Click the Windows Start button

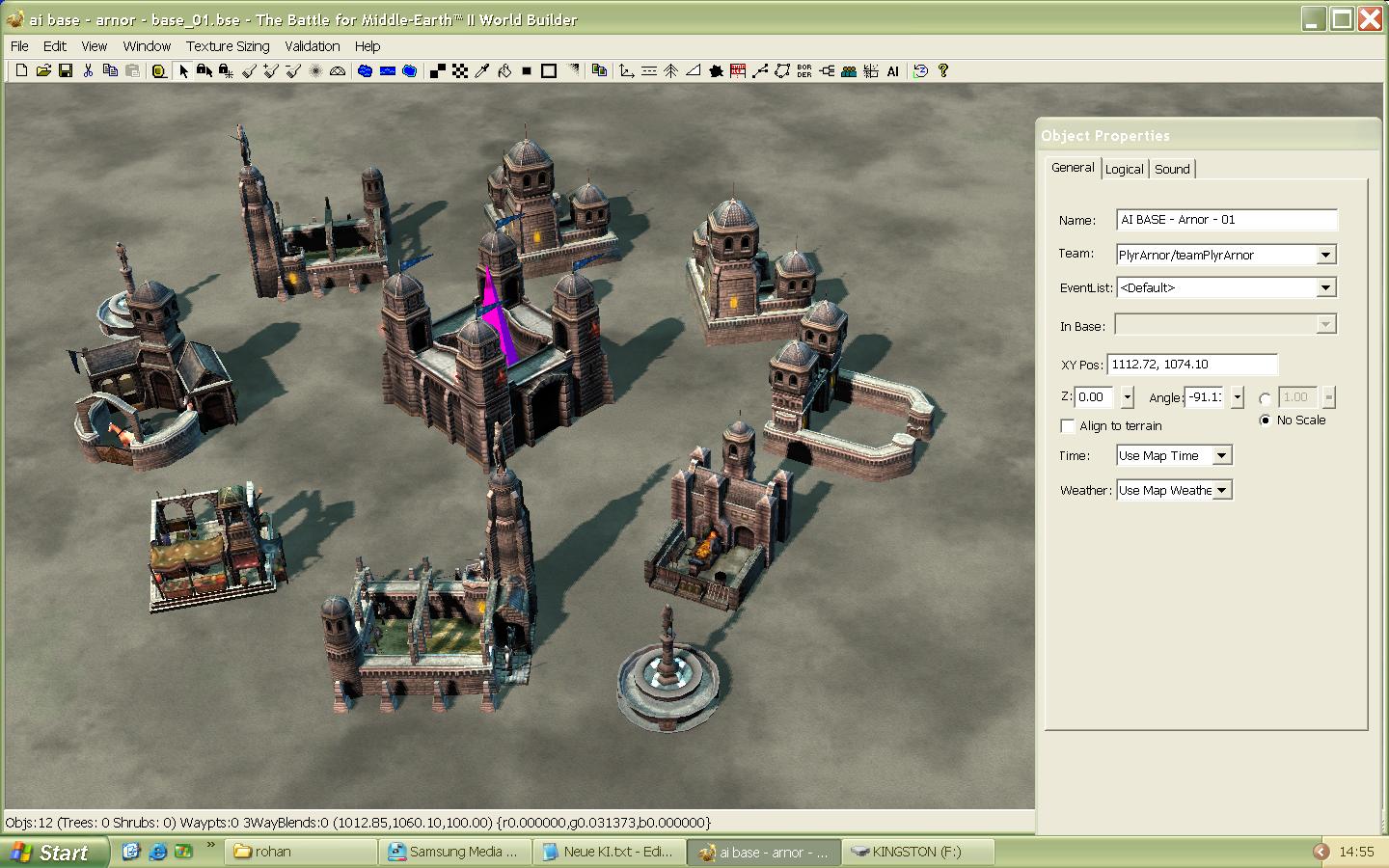point(54,853)
